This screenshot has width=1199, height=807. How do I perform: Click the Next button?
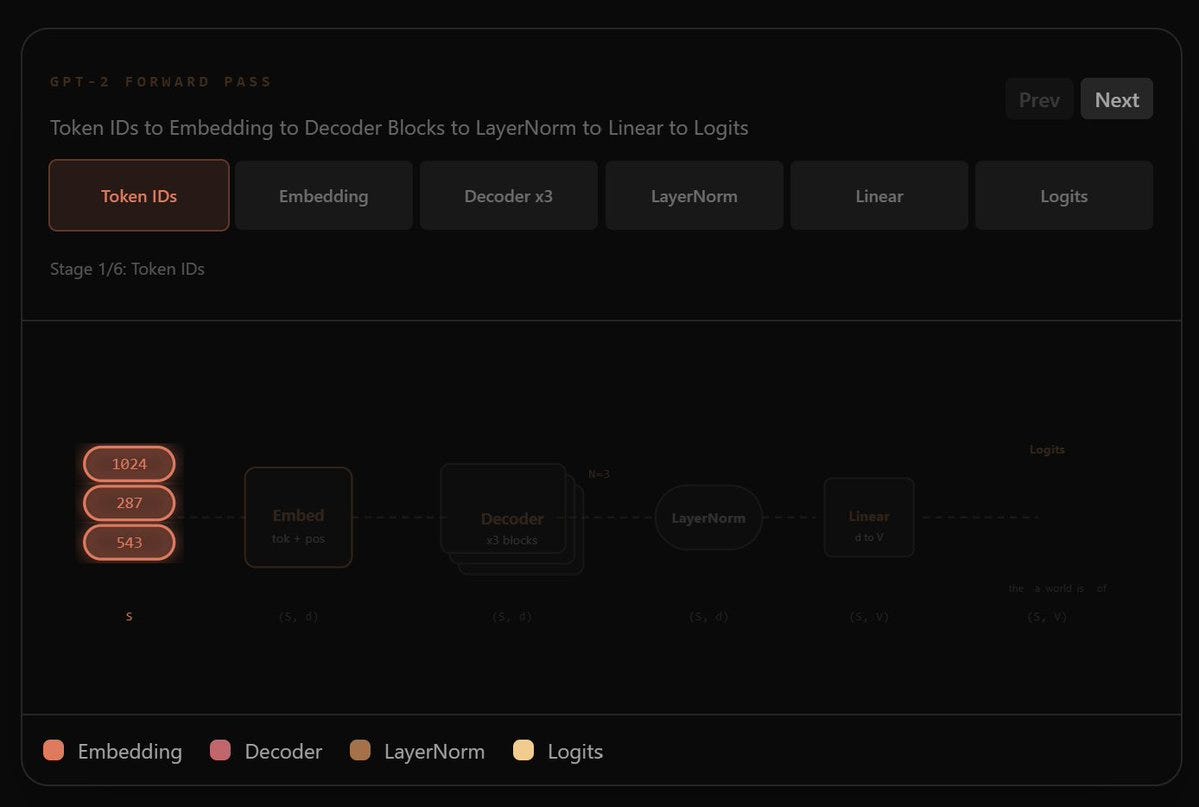pyautogui.click(x=1116, y=99)
